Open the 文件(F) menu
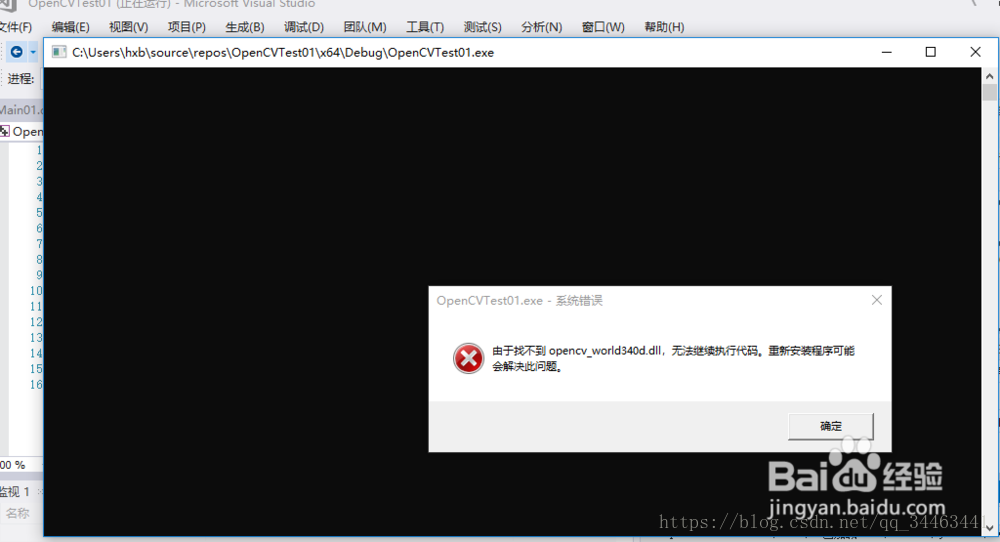 (16, 27)
